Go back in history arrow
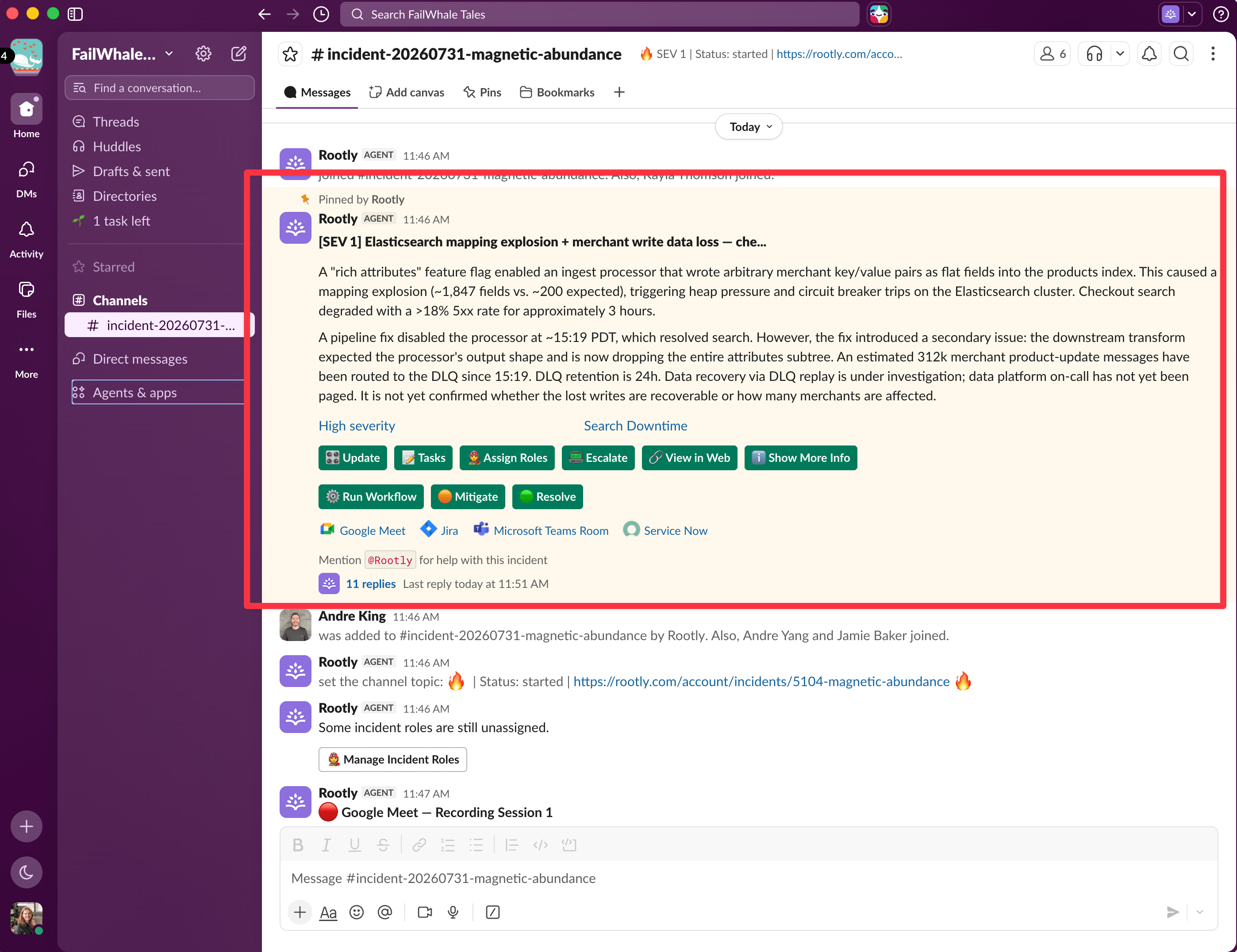 pos(265,14)
